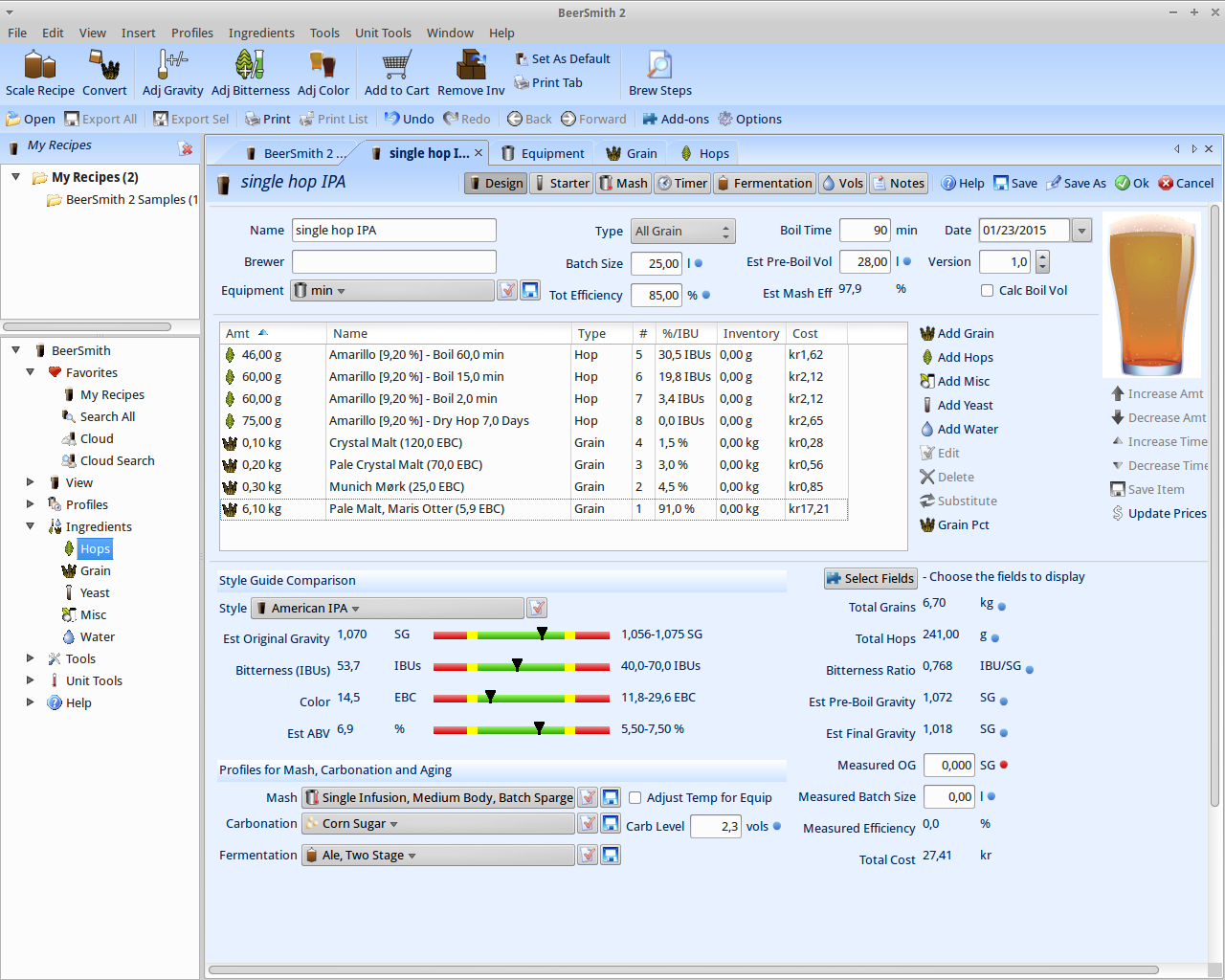The image size is (1225, 980).
Task: Click the edit icon next to the American IPA style
Action: (x=538, y=608)
